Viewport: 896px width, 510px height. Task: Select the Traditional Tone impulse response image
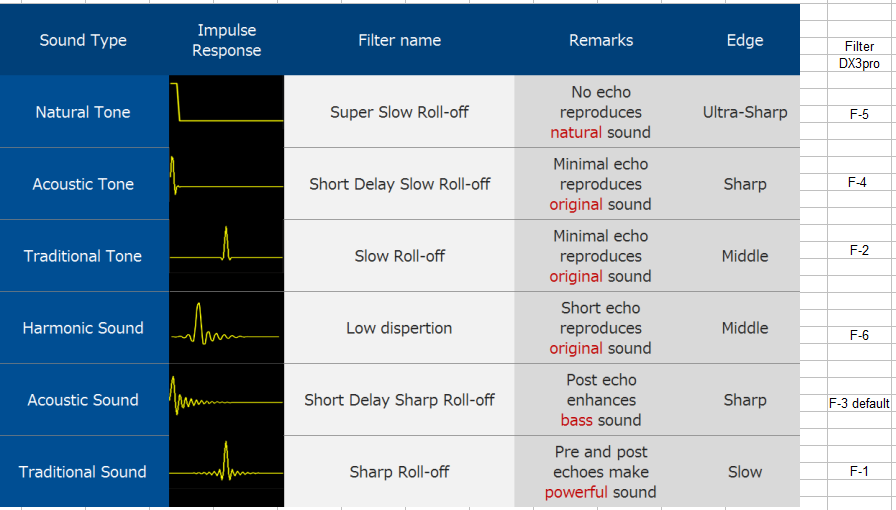[226, 256]
